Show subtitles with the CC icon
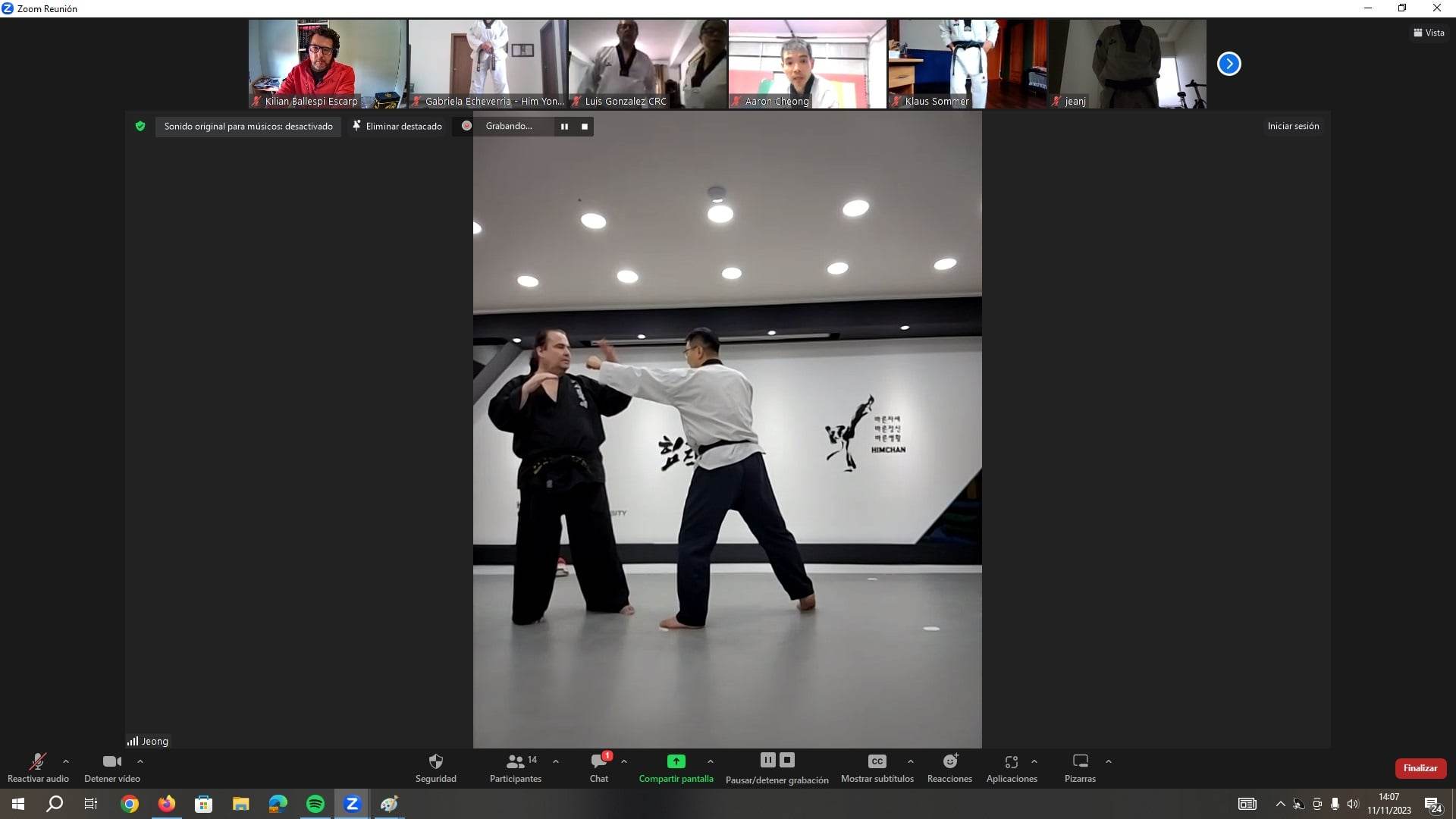Image resolution: width=1456 pixels, height=819 pixels. click(x=877, y=761)
